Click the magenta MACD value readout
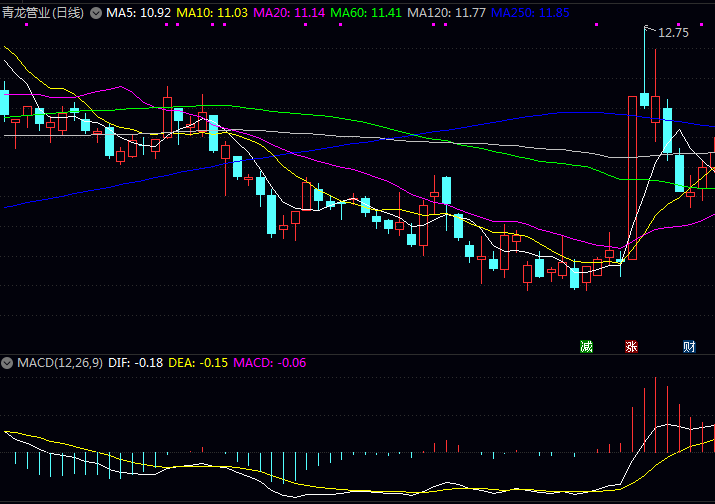Viewport: 715px width, 504px height. coord(269,363)
